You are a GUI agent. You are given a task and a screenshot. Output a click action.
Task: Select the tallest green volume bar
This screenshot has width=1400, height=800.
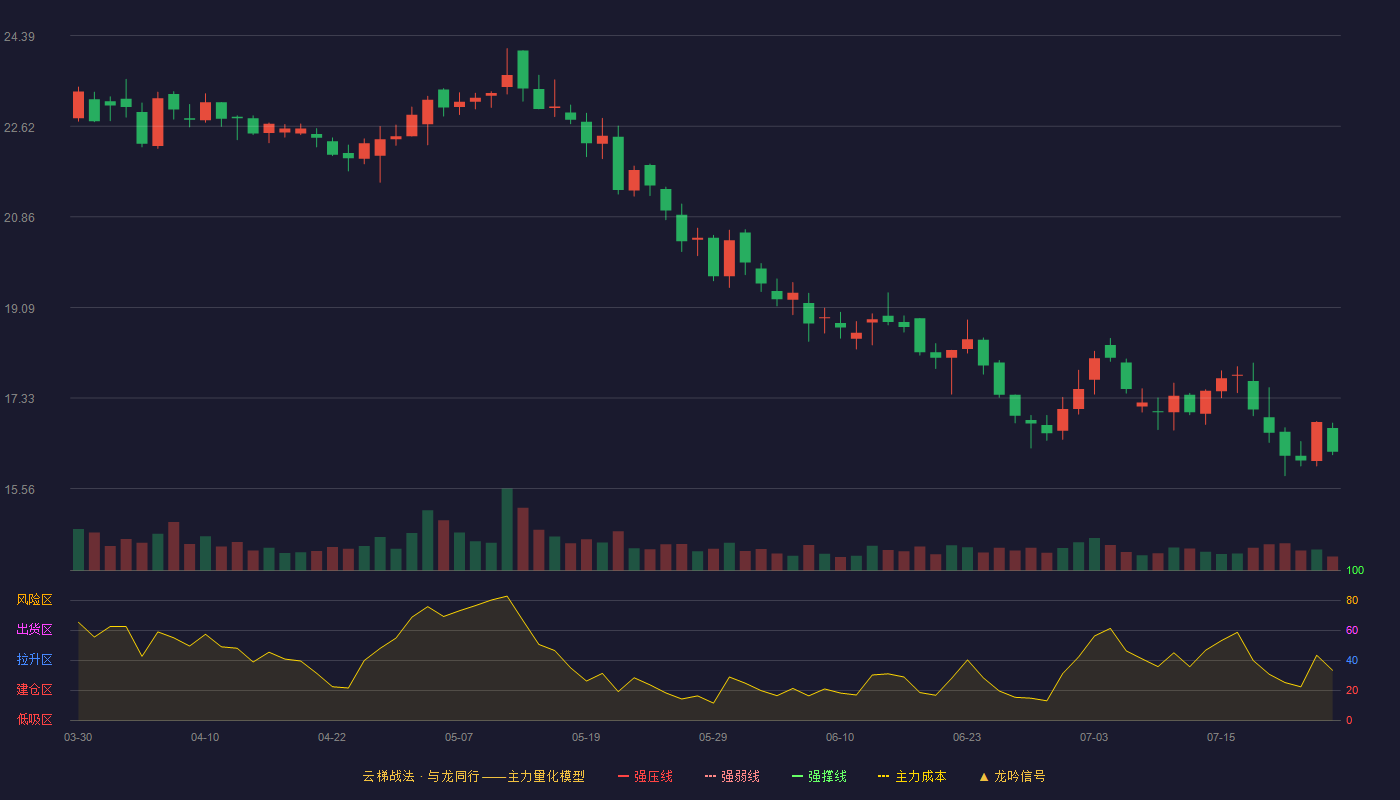coord(507,529)
